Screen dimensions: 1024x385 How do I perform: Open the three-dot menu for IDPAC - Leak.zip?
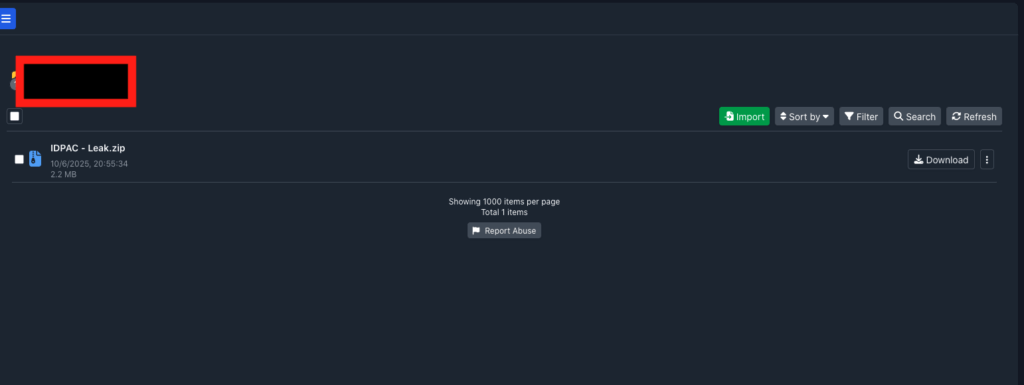pos(987,159)
